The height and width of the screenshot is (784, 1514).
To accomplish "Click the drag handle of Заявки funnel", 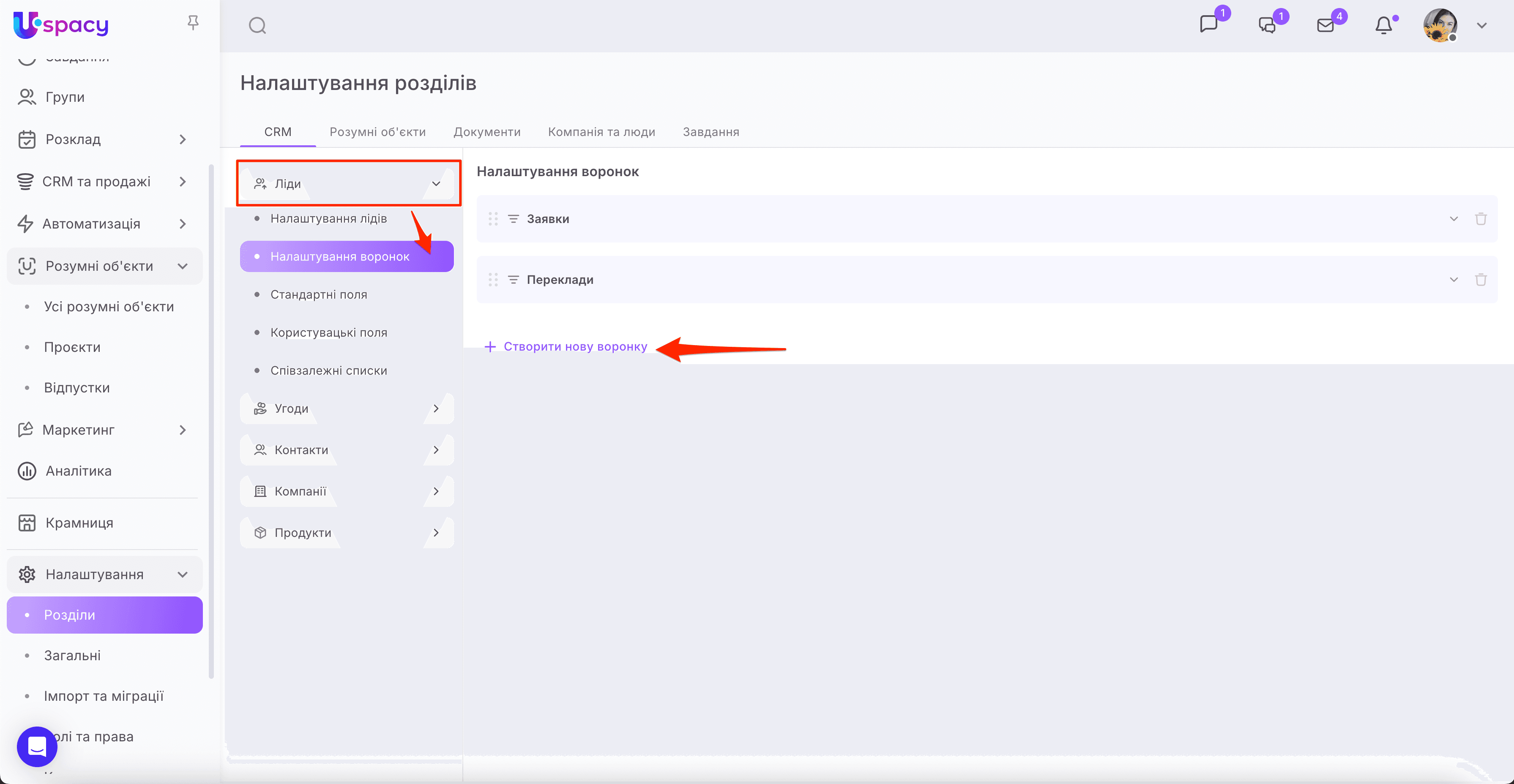I will (x=493, y=219).
